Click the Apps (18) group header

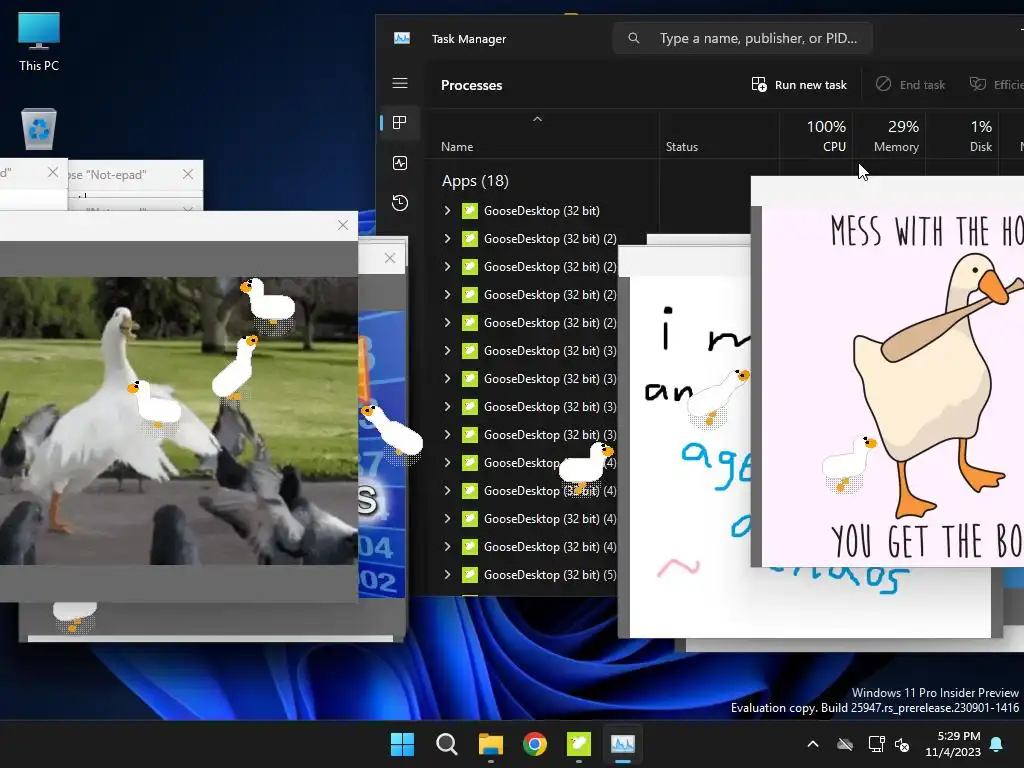pos(475,181)
